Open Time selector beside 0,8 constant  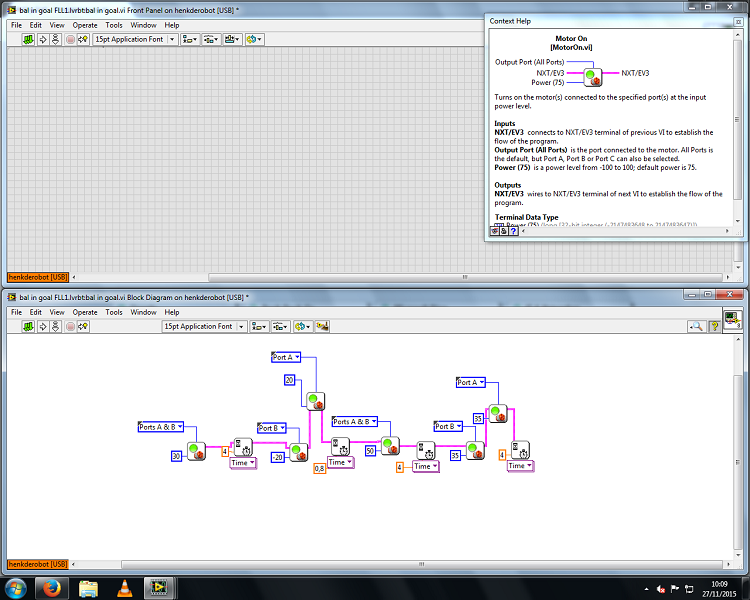click(x=341, y=462)
